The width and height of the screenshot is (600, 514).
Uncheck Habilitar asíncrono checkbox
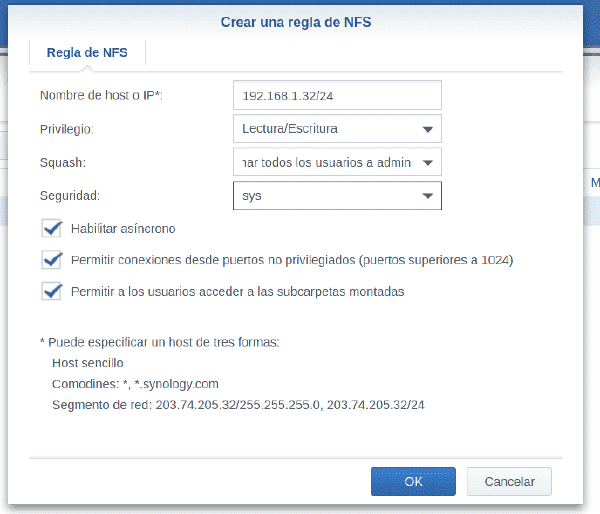[x=52, y=229]
